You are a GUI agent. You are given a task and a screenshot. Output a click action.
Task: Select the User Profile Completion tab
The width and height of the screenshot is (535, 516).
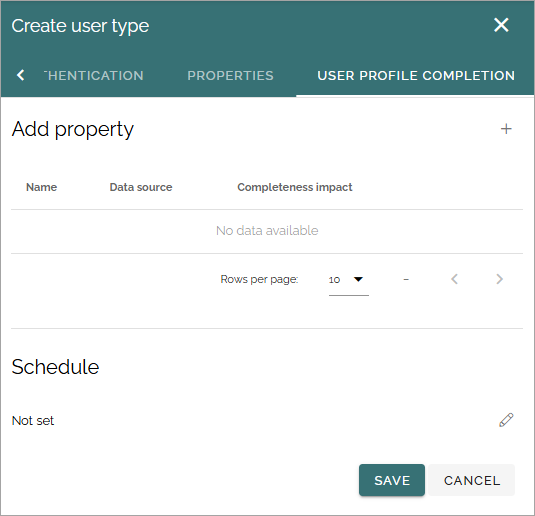(416, 75)
